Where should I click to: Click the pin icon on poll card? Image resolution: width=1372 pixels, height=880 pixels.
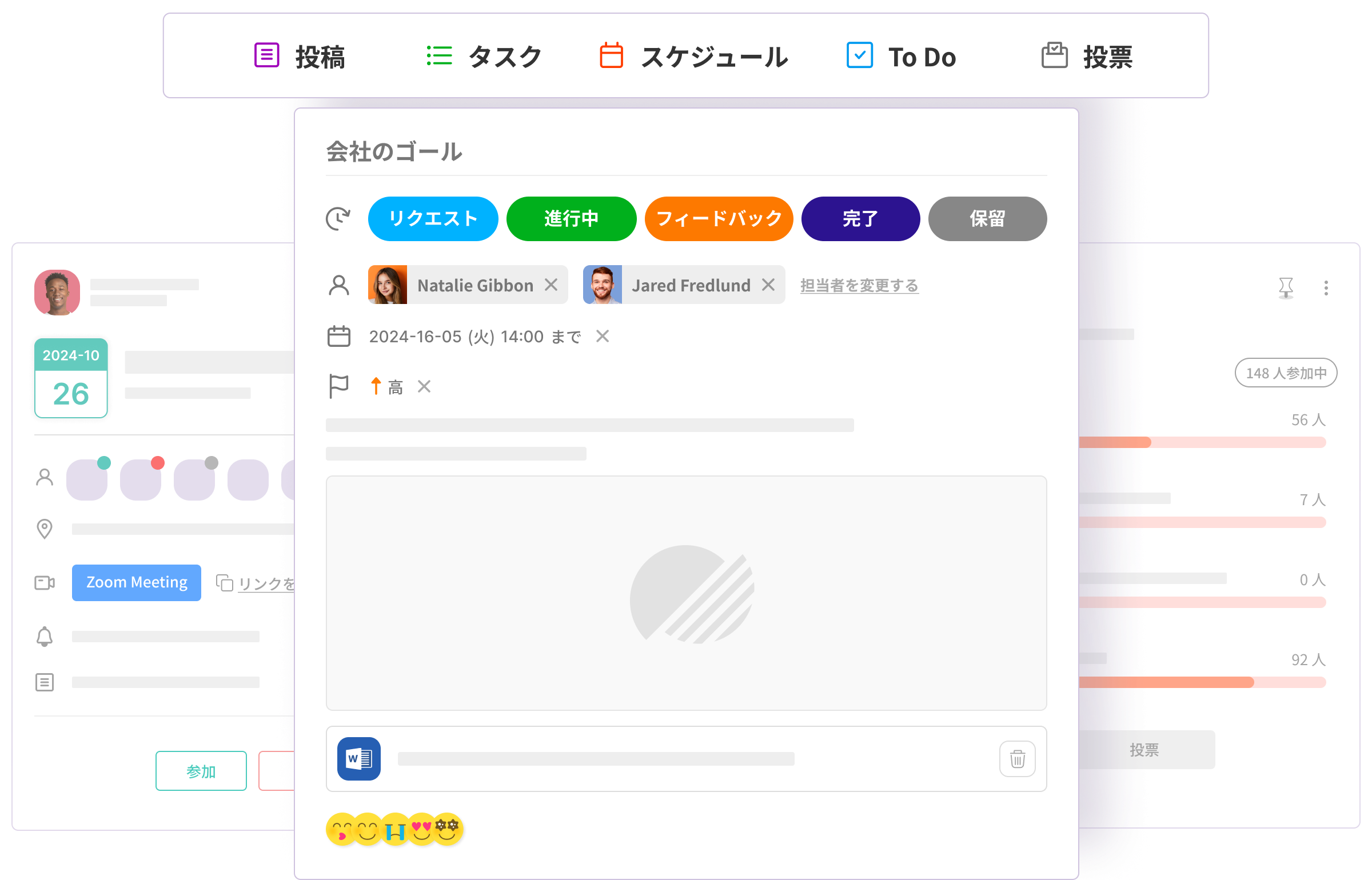[x=1286, y=287]
